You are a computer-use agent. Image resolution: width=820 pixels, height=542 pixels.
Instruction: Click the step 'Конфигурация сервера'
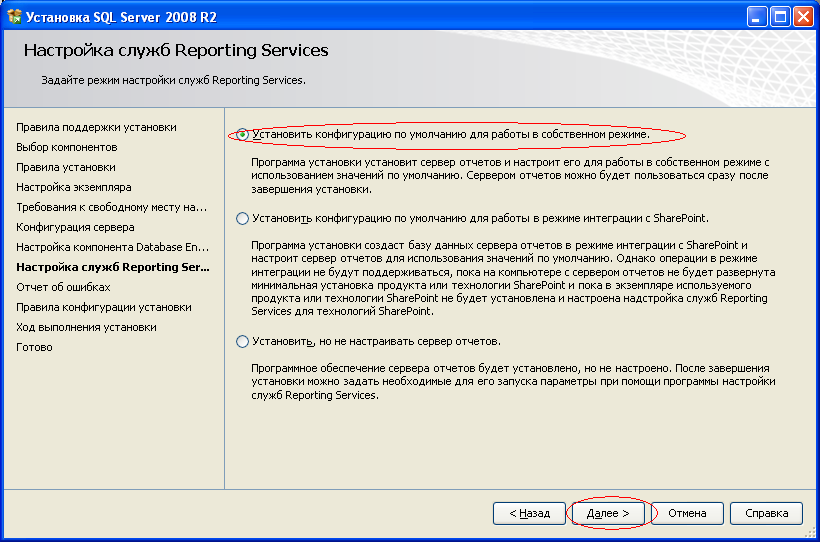coord(75,227)
